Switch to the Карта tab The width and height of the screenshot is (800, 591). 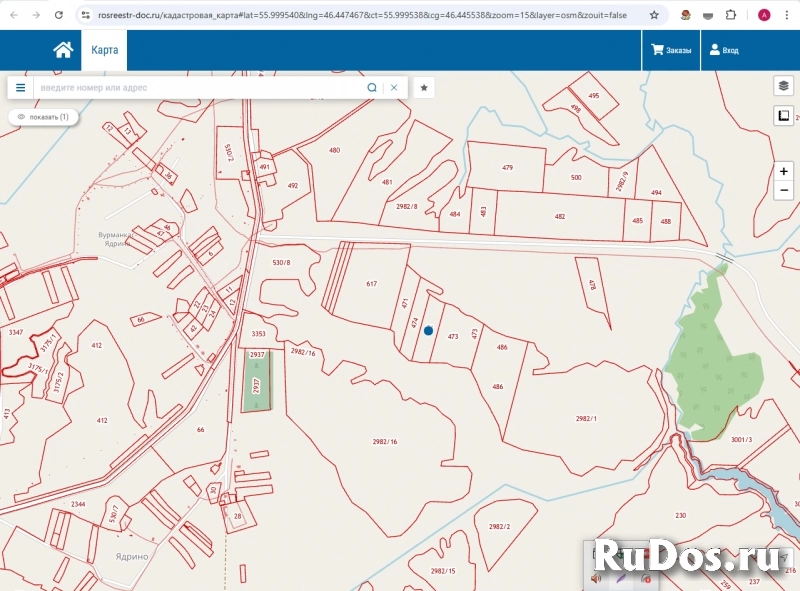(104, 50)
